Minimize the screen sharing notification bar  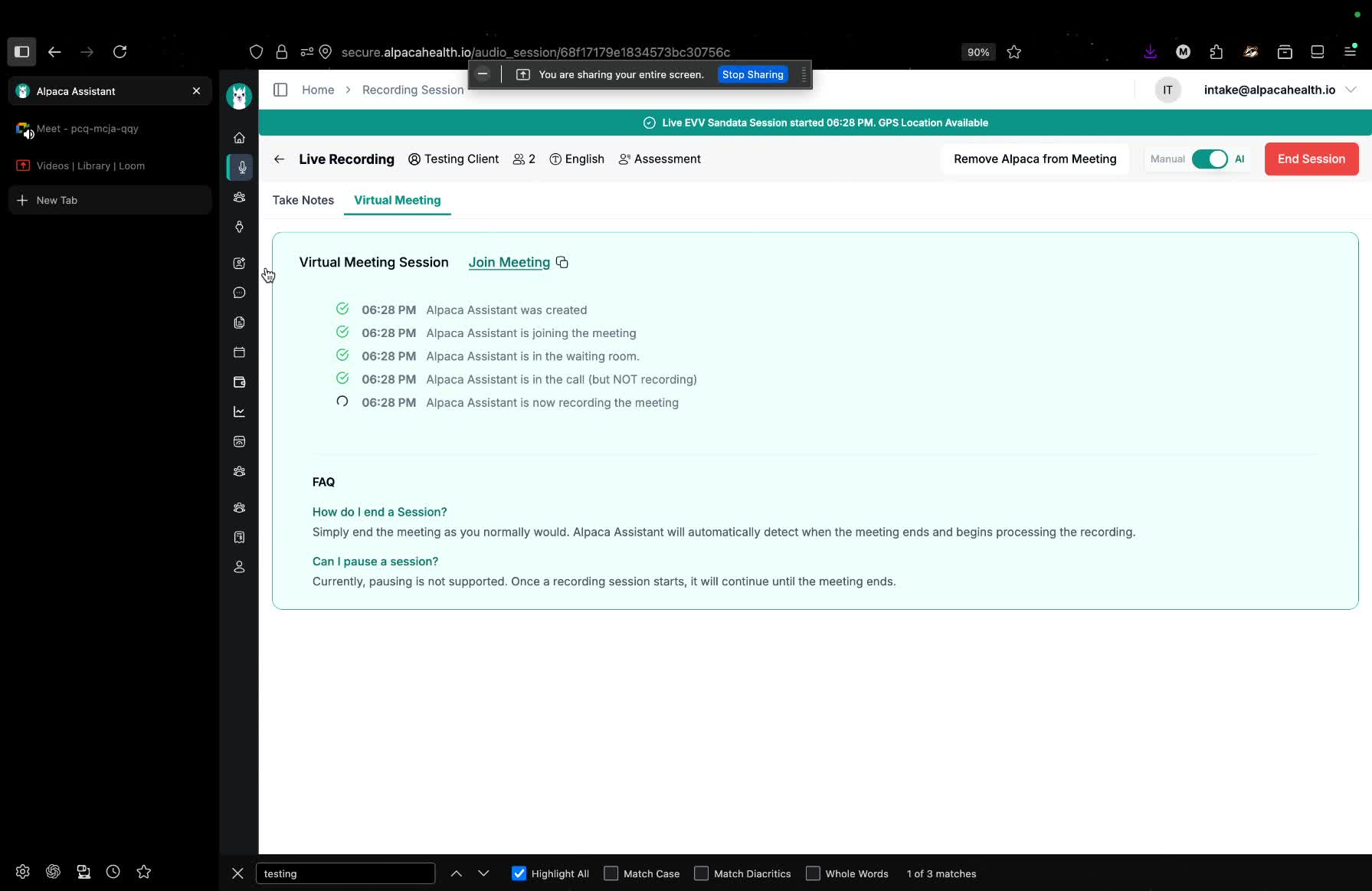tap(483, 74)
